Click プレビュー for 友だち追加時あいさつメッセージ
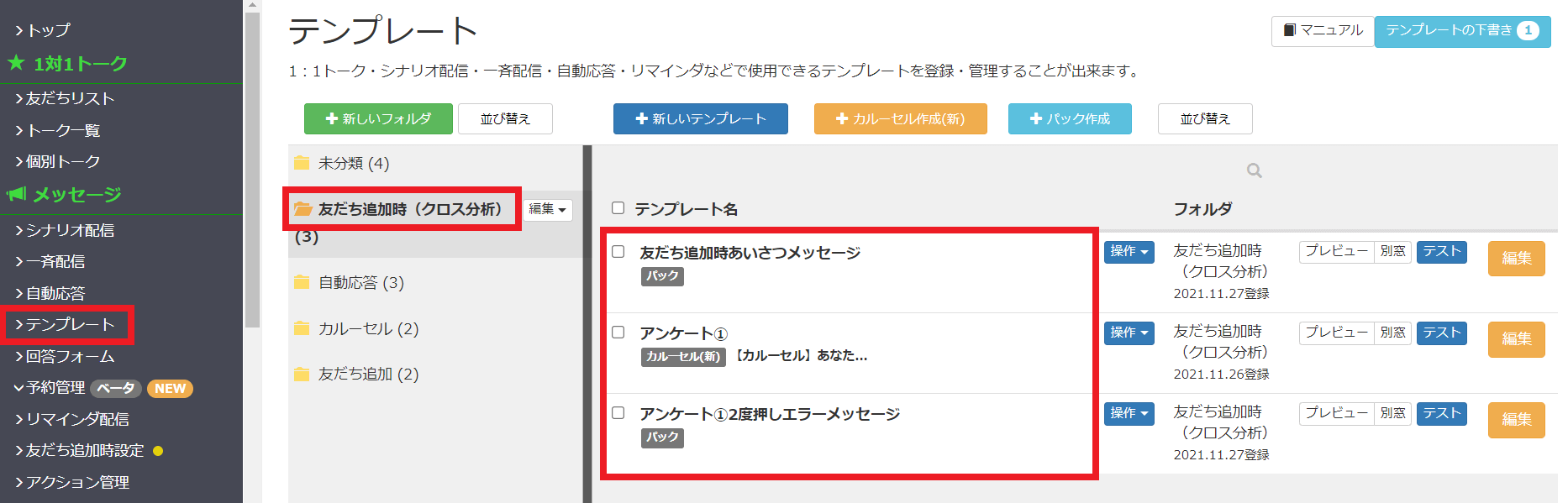 click(1336, 252)
